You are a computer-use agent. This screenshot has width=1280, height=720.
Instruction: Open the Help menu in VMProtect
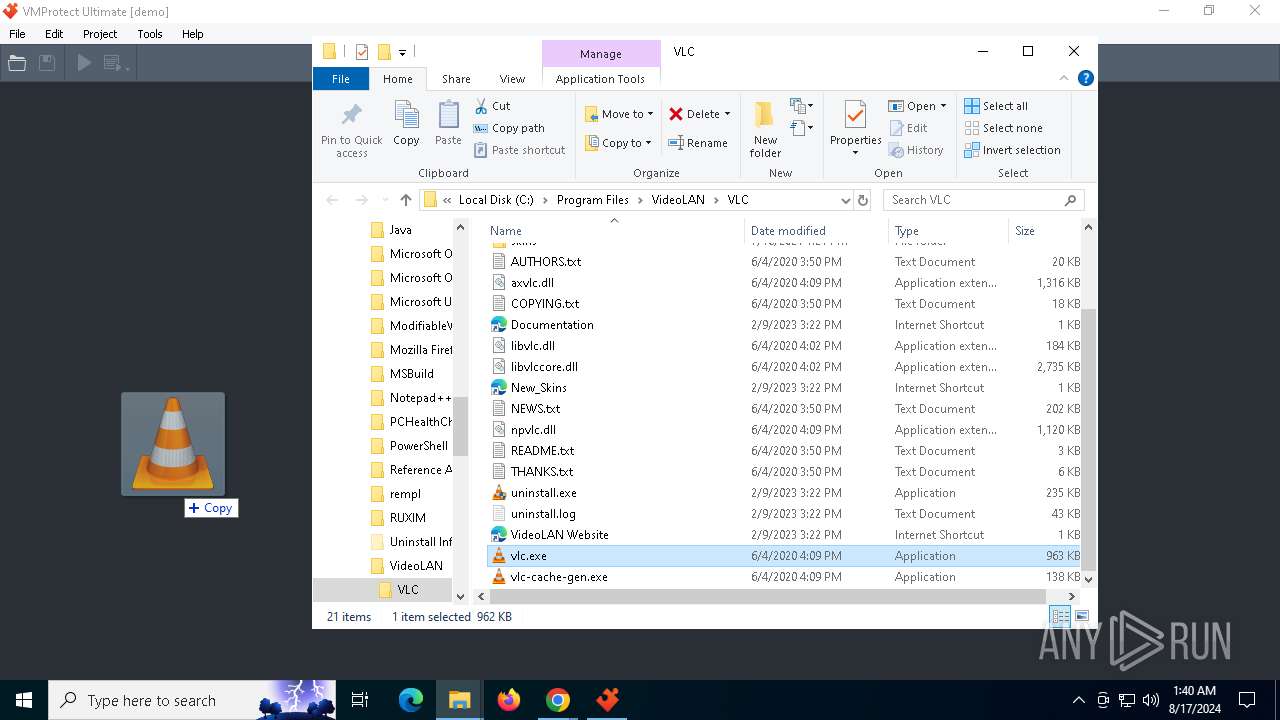[193, 34]
